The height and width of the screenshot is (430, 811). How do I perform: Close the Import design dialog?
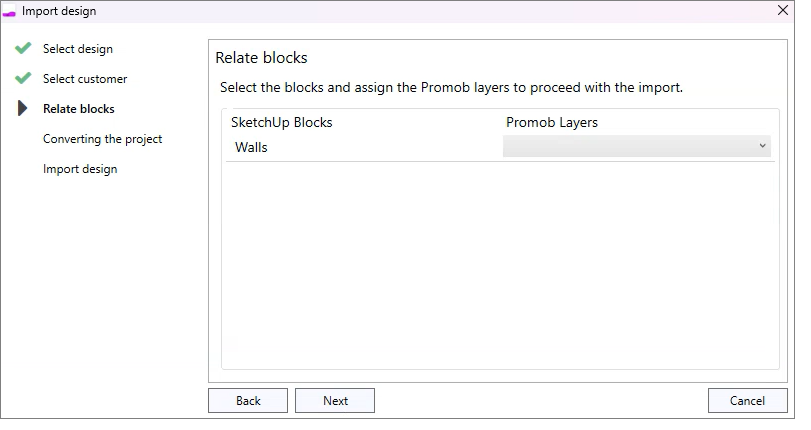point(783,10)
